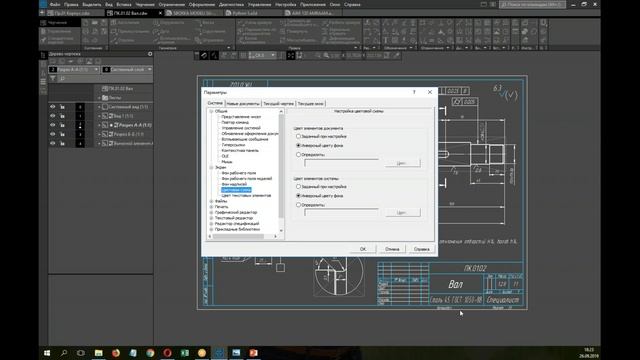
Task: Collapse the Общие node in settings tree
Action: coord(211,111)
